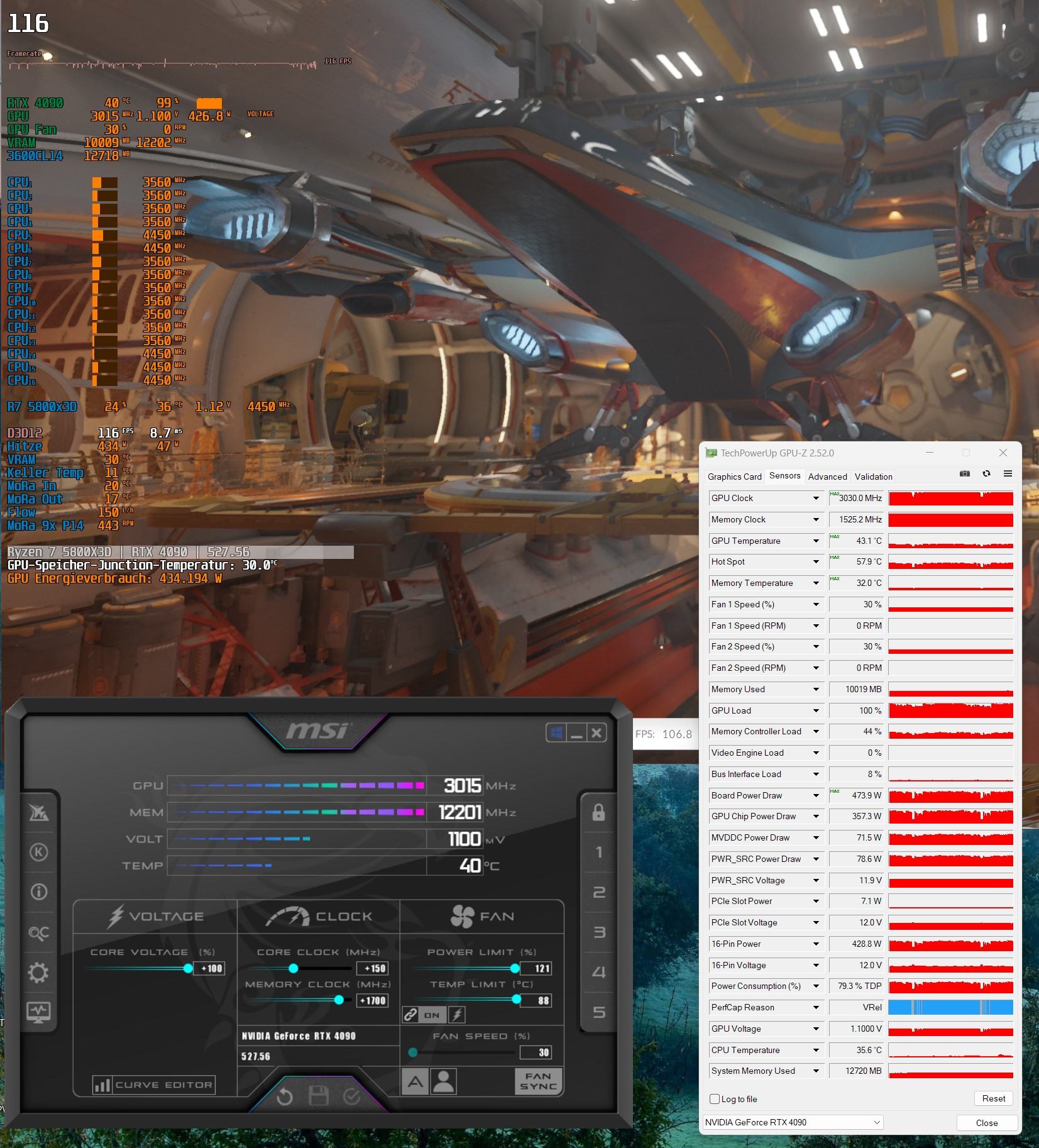Toggle user defined fan profile button
This screenshot has height=1148, width=1039.
(444, 1082)
